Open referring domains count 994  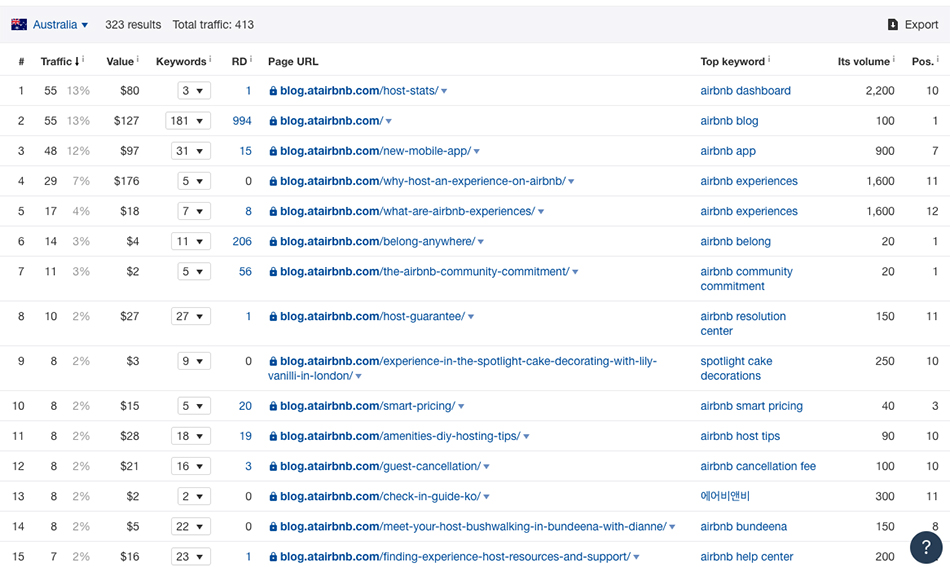(x=242, y=121)
